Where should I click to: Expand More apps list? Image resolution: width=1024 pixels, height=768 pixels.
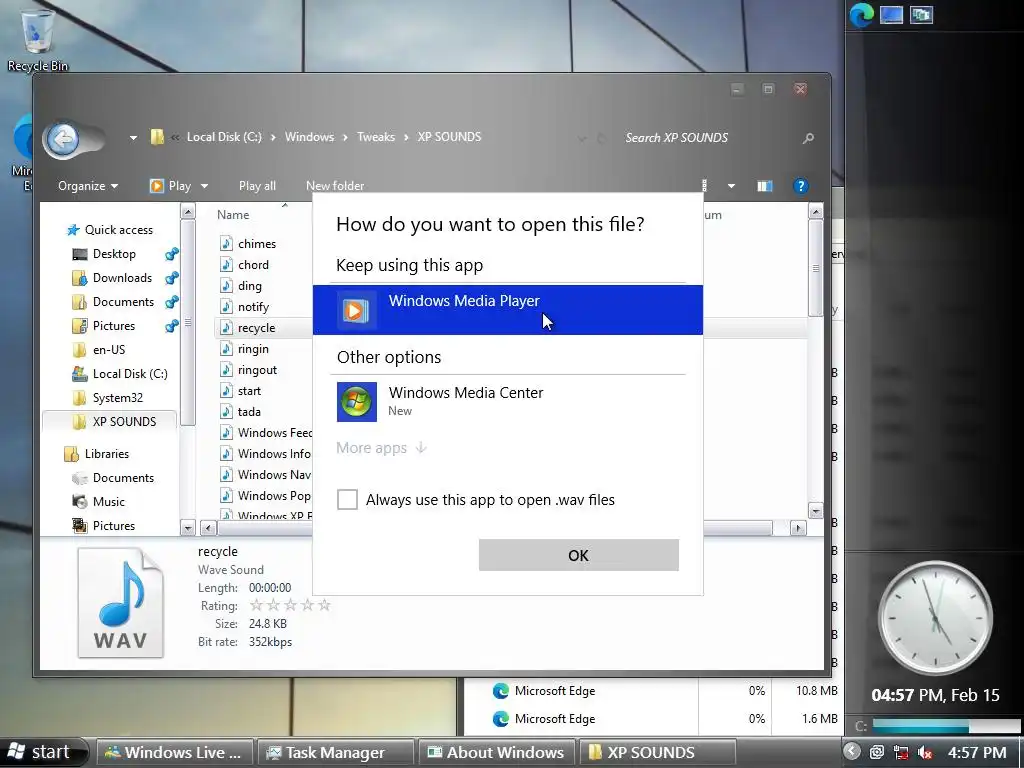(x=382, y=448)
